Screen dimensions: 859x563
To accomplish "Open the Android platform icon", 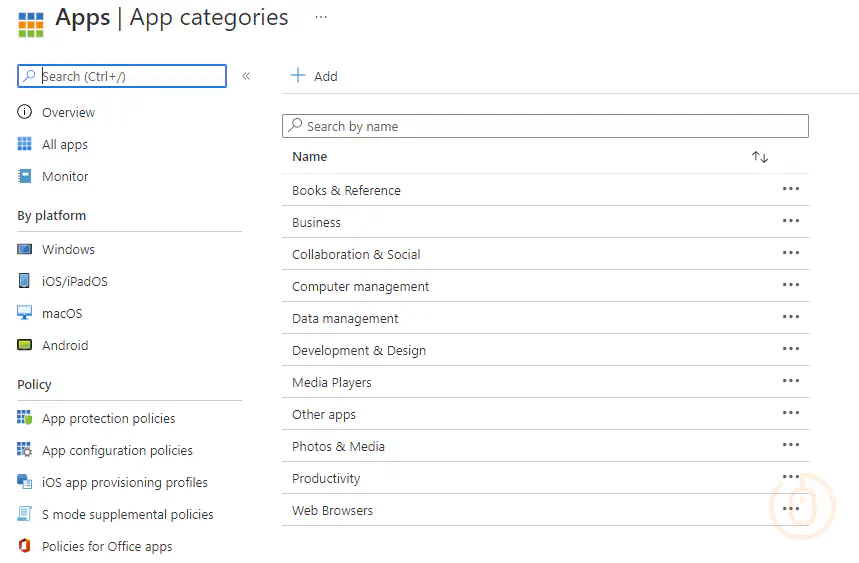I will 25,345.
